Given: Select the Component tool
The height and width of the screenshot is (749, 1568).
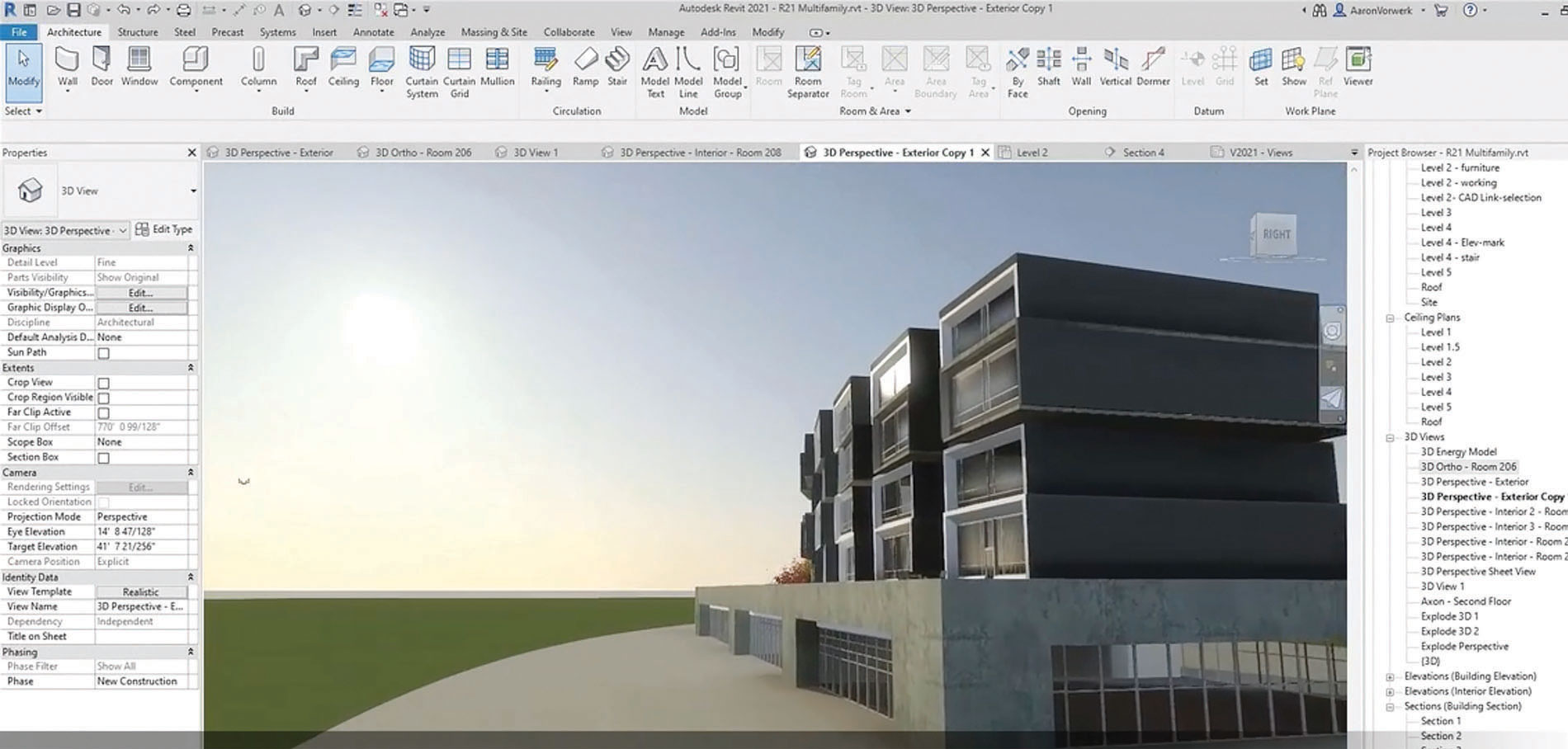Looking at the screenshot, I should click(x=196, y=68).
